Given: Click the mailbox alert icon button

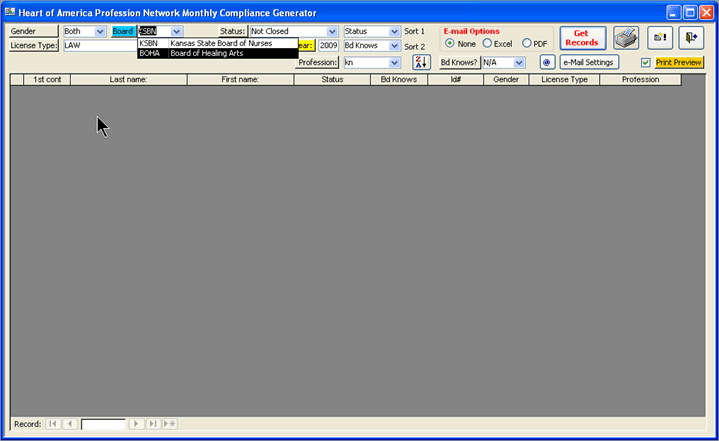Looking at the screenshot, I should [660, 38].
